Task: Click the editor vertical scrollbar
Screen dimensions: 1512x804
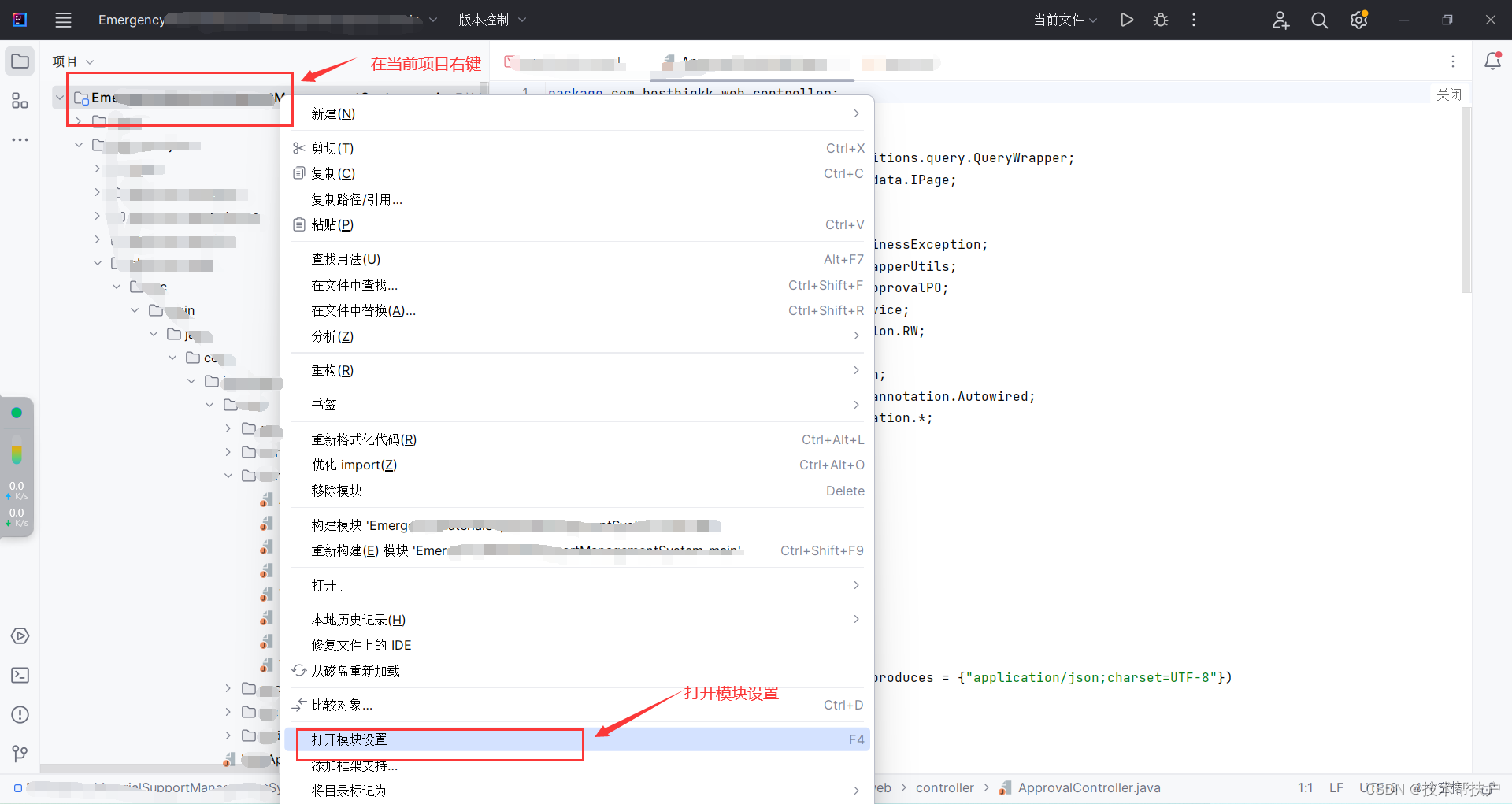Action: (1466, 200)
